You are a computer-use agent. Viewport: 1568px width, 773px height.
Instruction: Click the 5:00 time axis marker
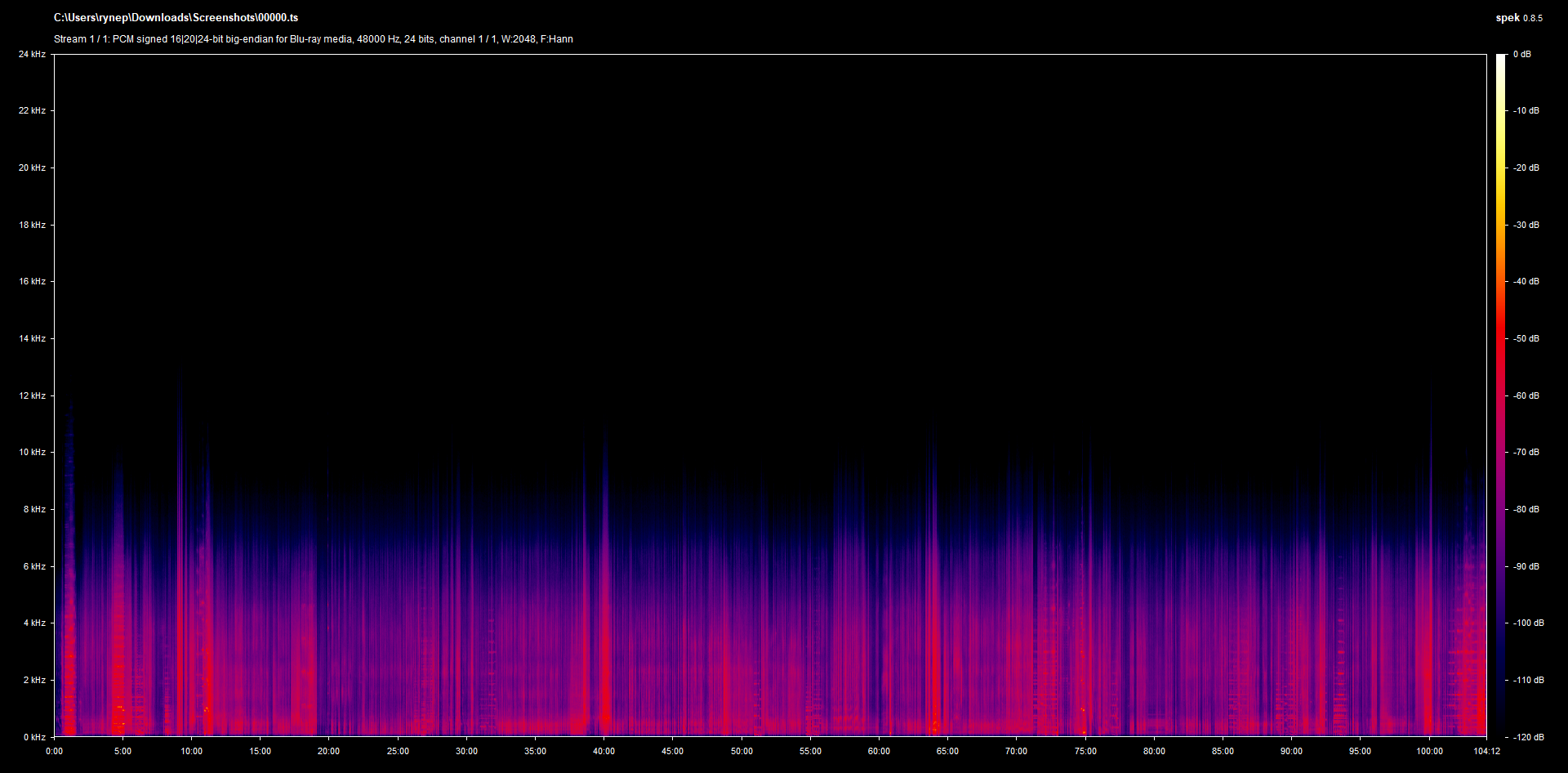[x=122, y=751]
